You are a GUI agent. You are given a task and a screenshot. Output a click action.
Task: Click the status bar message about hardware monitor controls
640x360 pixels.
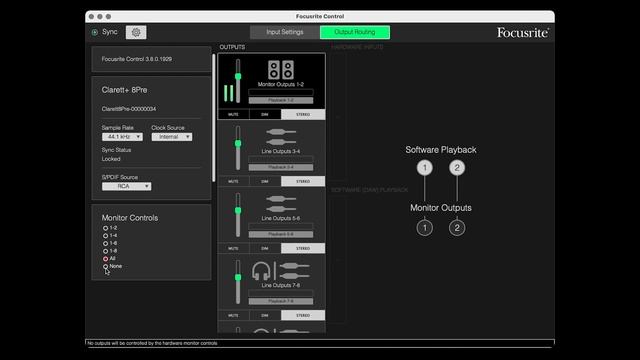(x=153, y=343)
